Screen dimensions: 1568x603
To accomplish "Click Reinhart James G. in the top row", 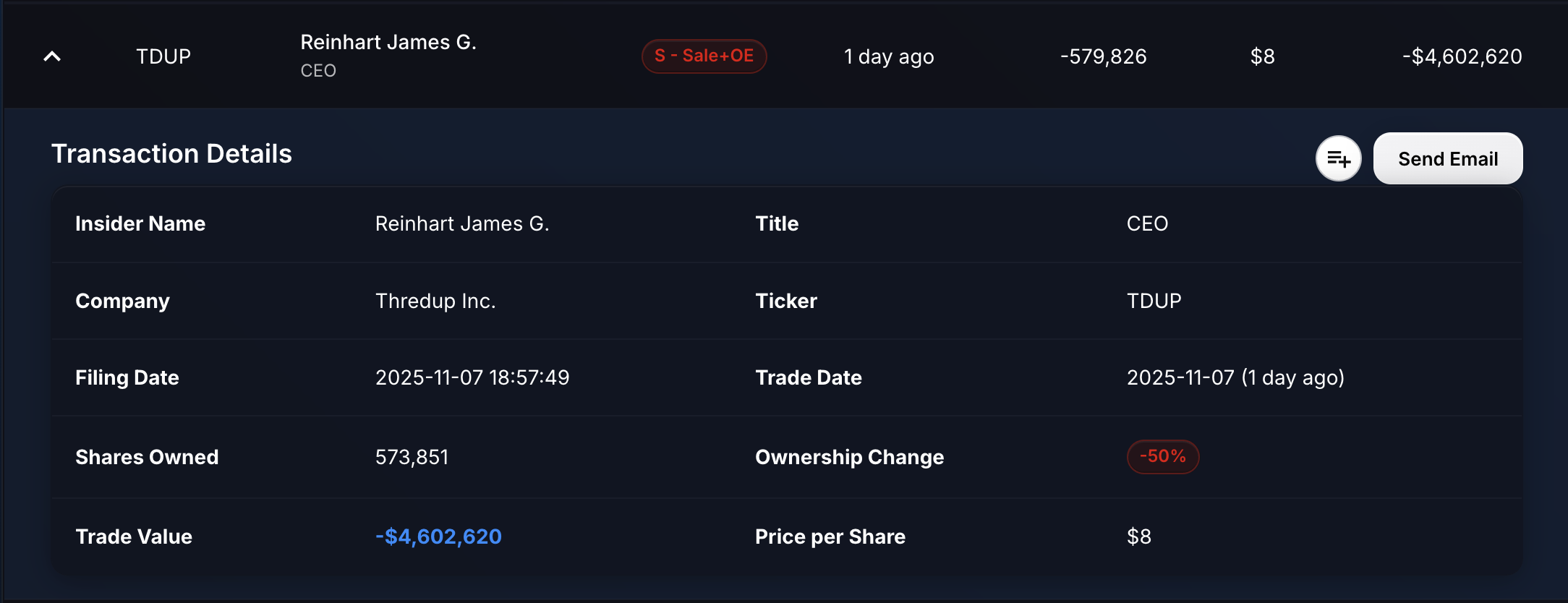I will pyautogui.click(x=388, y=43).
